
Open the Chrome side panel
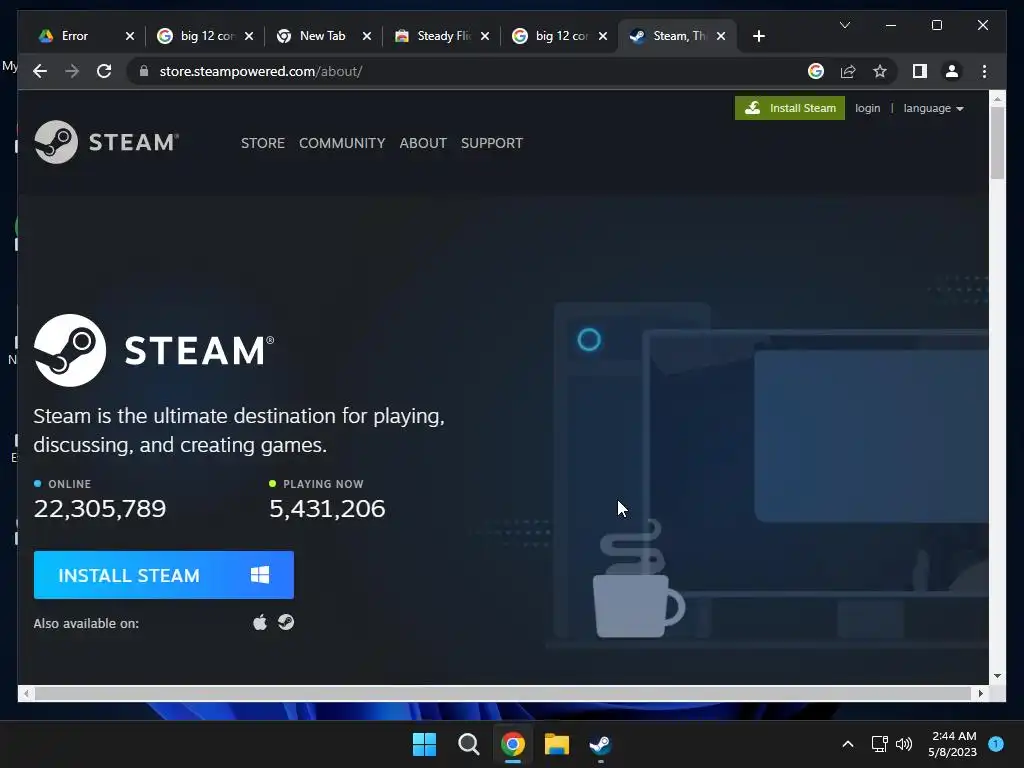920,71
